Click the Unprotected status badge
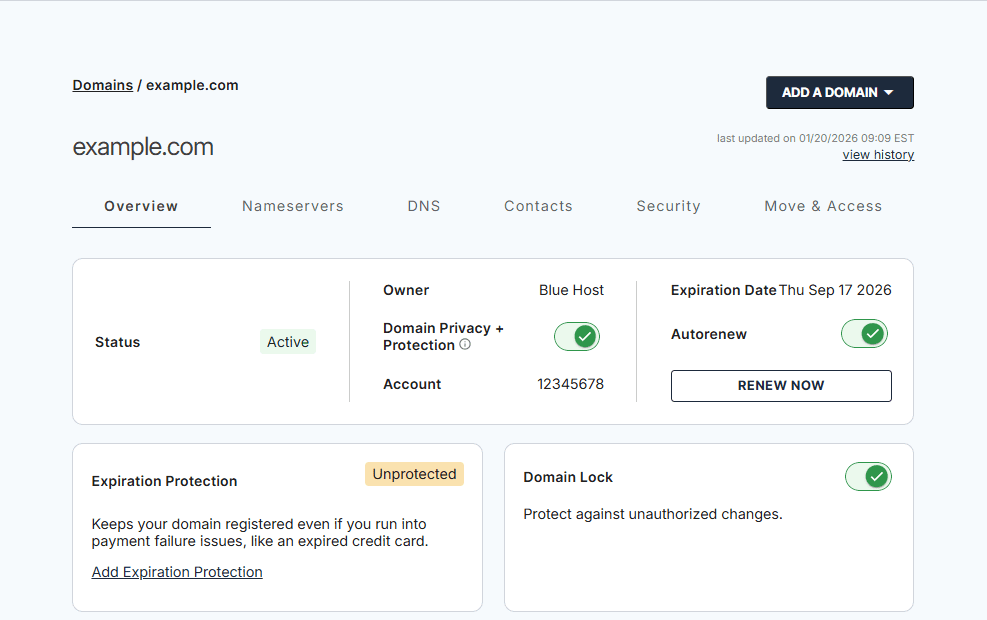Screen dimensions: 987x620 (414, 474)
